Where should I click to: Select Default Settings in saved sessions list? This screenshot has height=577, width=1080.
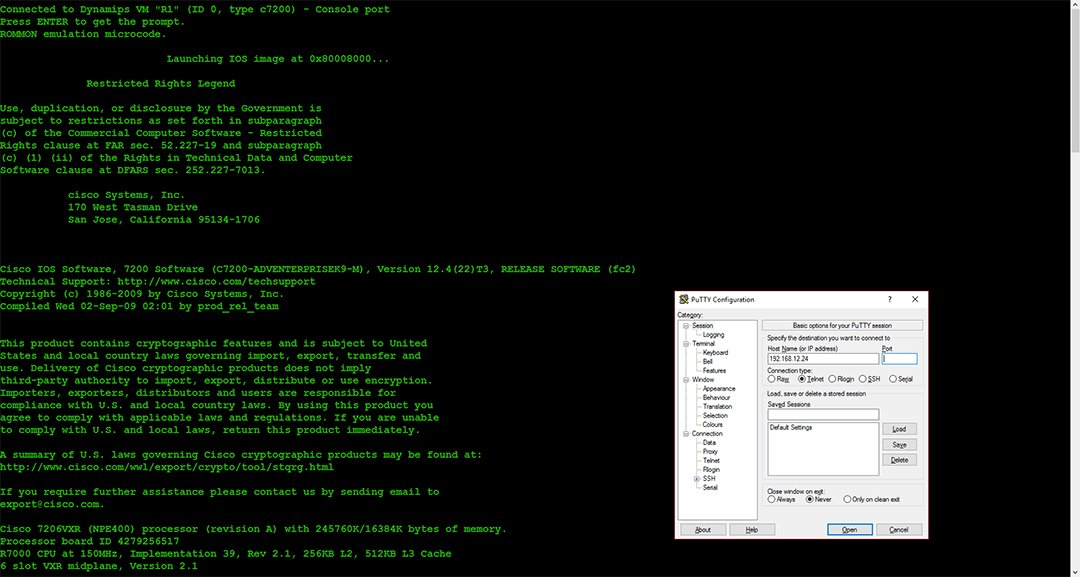tap(791, 428)
